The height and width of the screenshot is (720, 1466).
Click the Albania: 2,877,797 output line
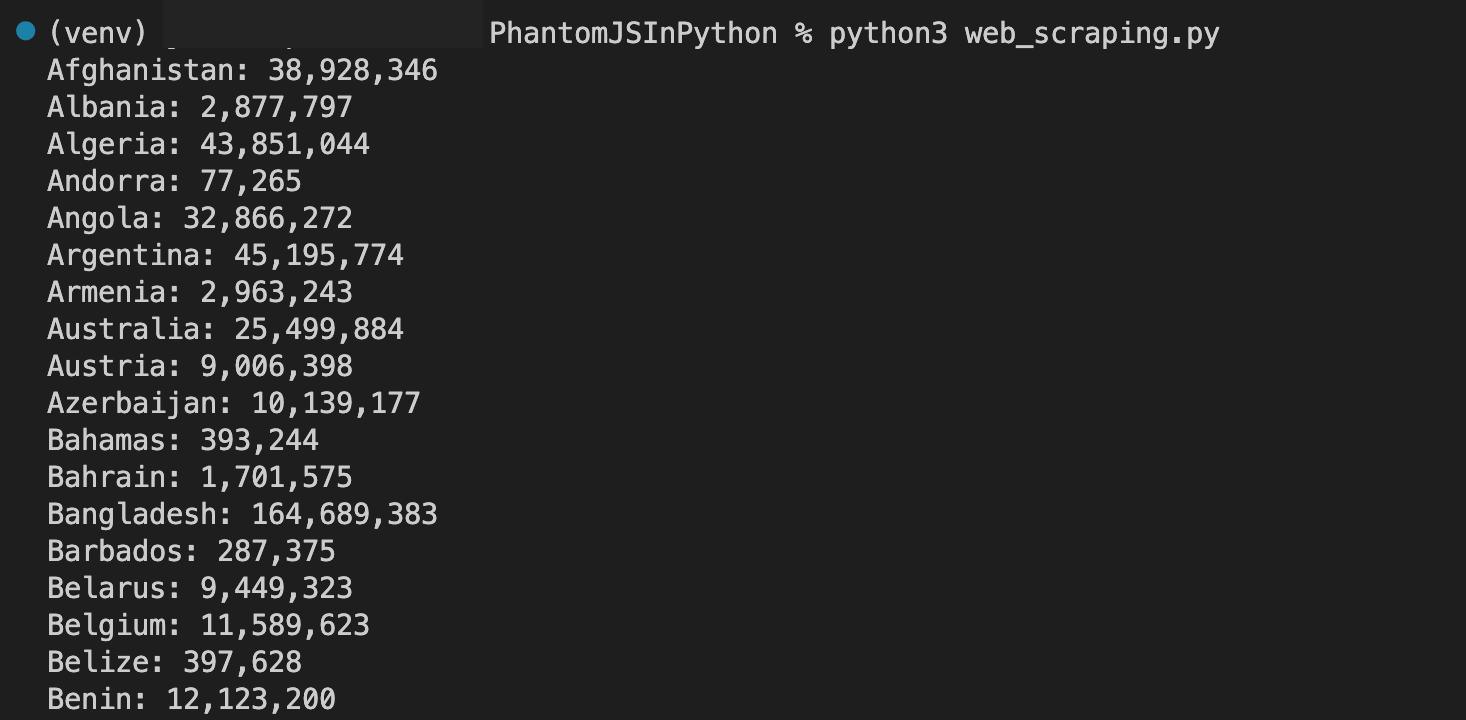[199, 107]
